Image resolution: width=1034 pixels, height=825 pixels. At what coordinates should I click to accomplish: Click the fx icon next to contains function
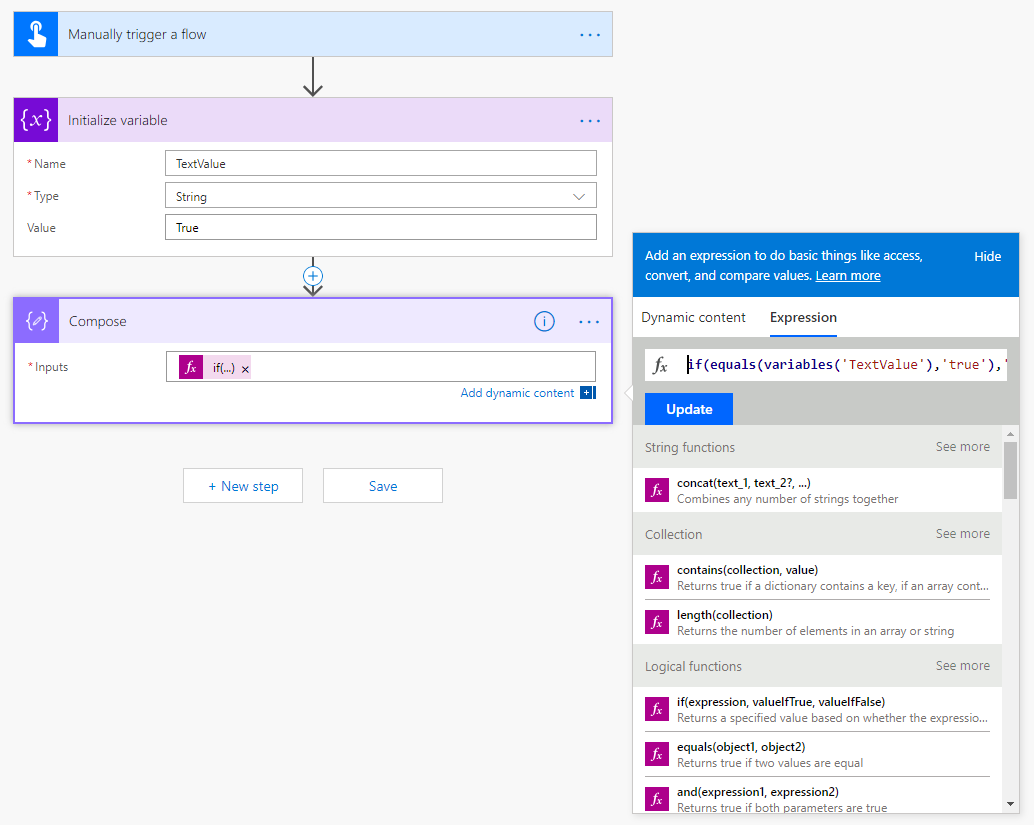point(657,577)
